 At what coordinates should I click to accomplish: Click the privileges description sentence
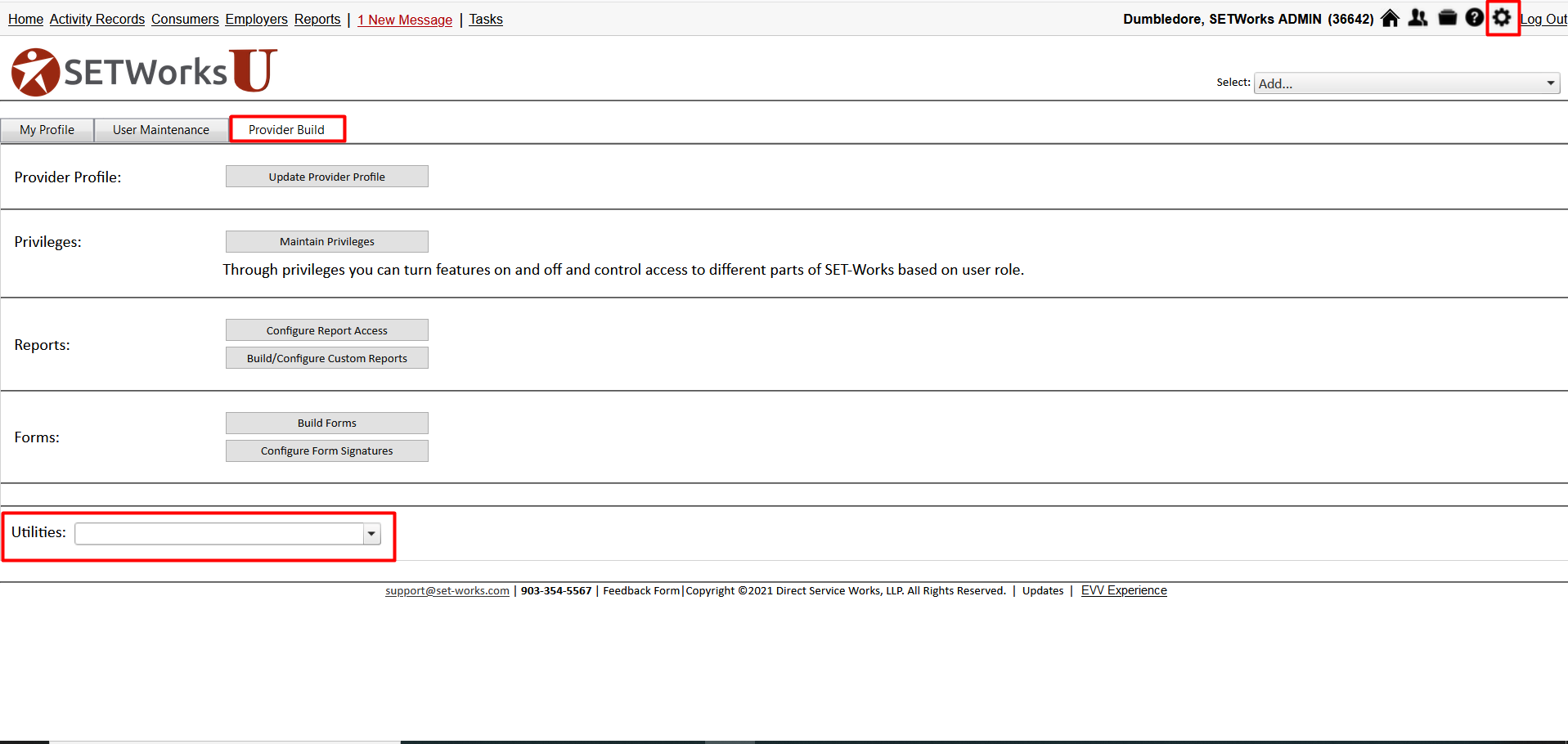click(x=623, y=270)
